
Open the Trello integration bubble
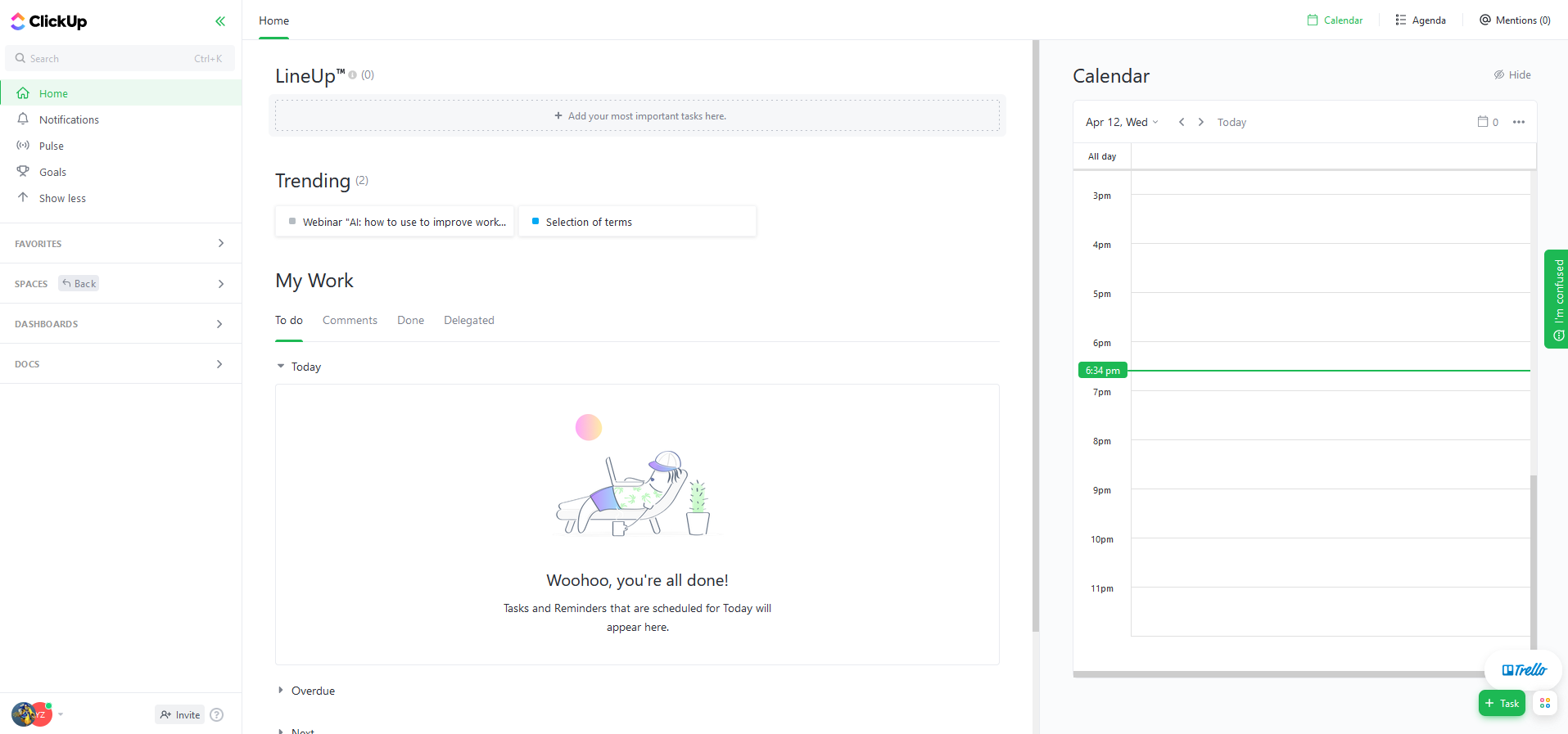[1522, 669]
